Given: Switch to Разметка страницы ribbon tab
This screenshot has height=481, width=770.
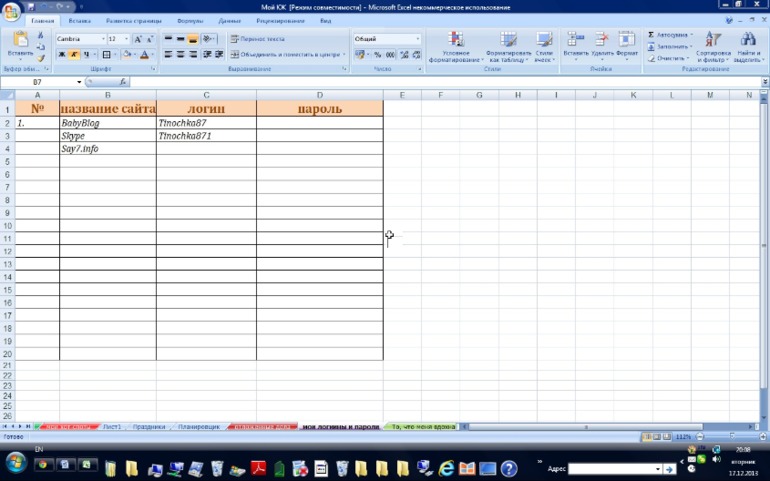Looking at the screenshot, I should (x=134, y=21).
